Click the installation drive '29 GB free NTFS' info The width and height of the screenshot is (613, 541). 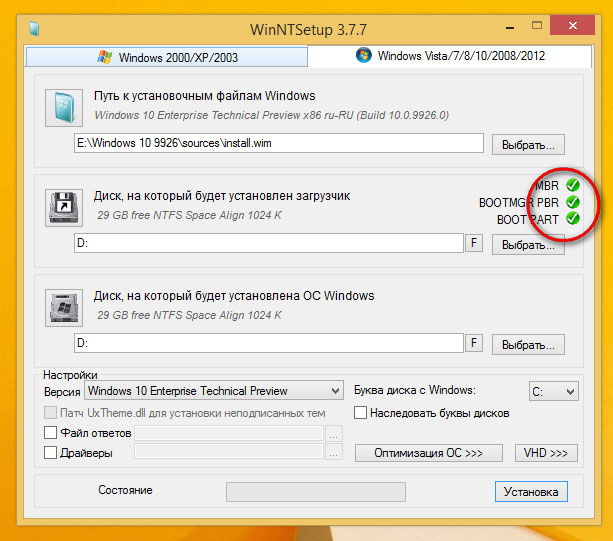click(x=190, y=315)
